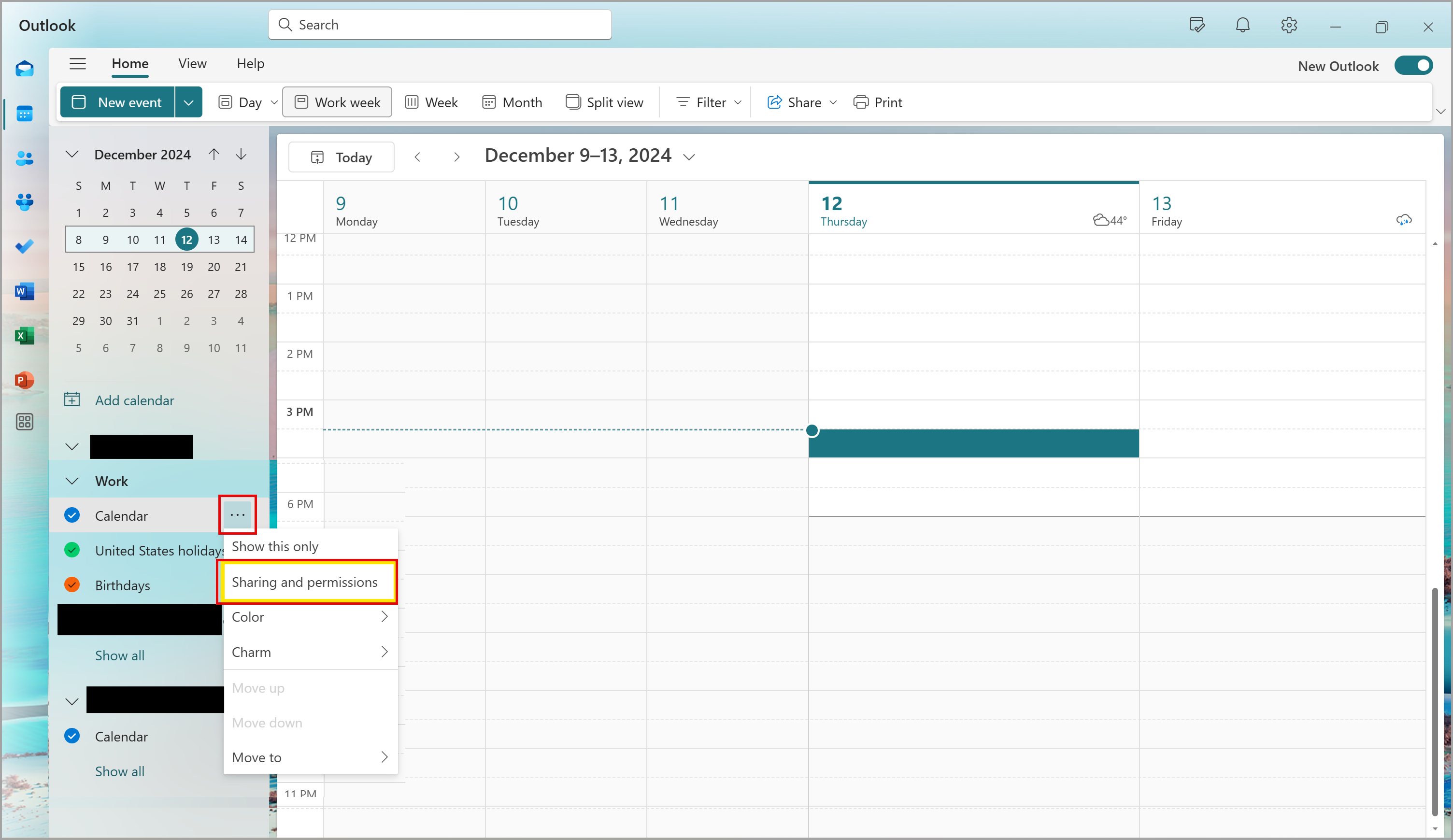1453x840 pixels.
Task: Select Sharing and permissions option
Action: 304,581
